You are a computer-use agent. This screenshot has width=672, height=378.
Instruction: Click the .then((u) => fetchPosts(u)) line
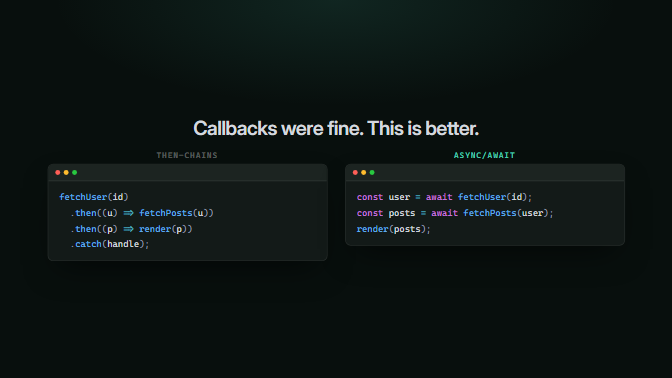click(142, 213)
